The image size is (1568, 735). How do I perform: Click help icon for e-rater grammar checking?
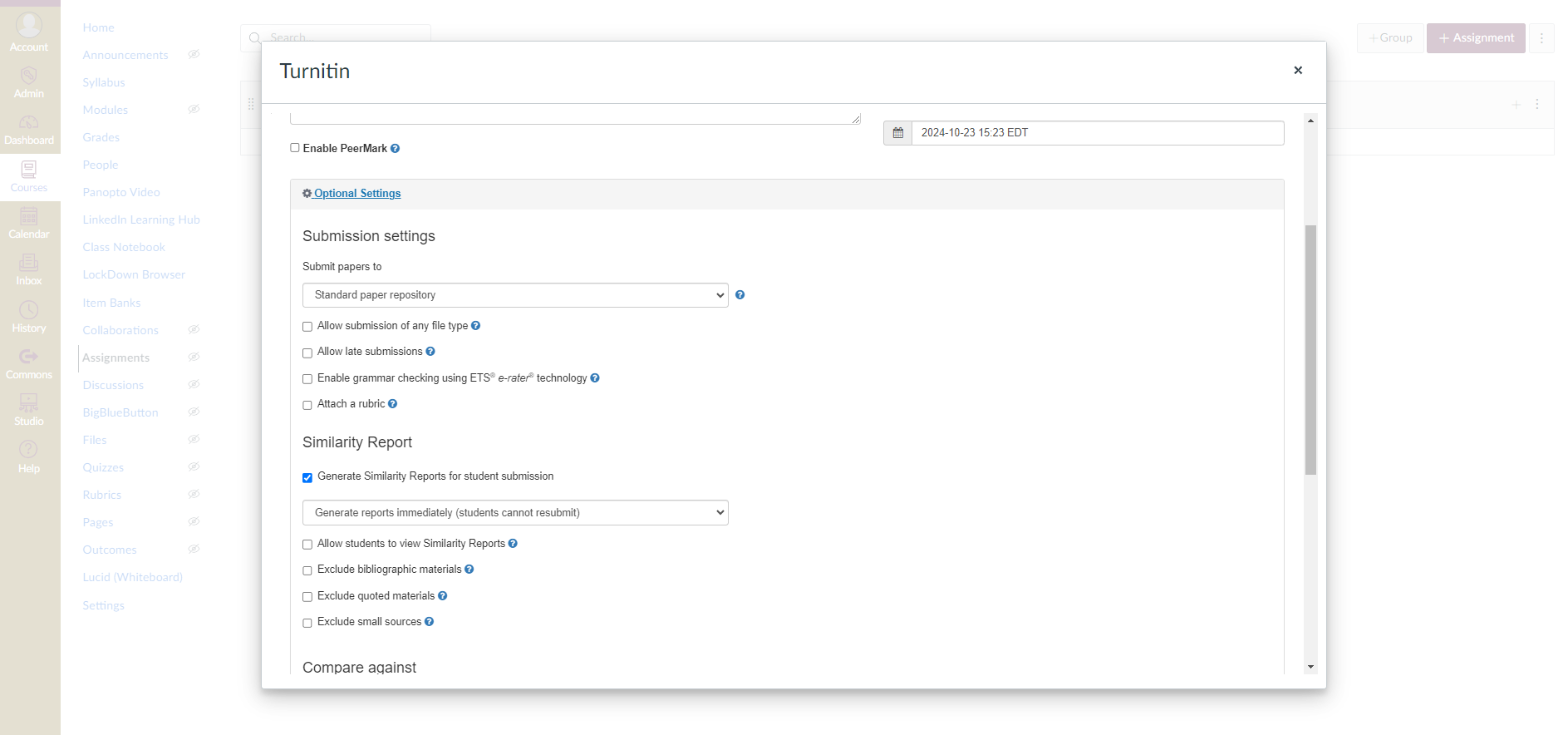point(595,378)
